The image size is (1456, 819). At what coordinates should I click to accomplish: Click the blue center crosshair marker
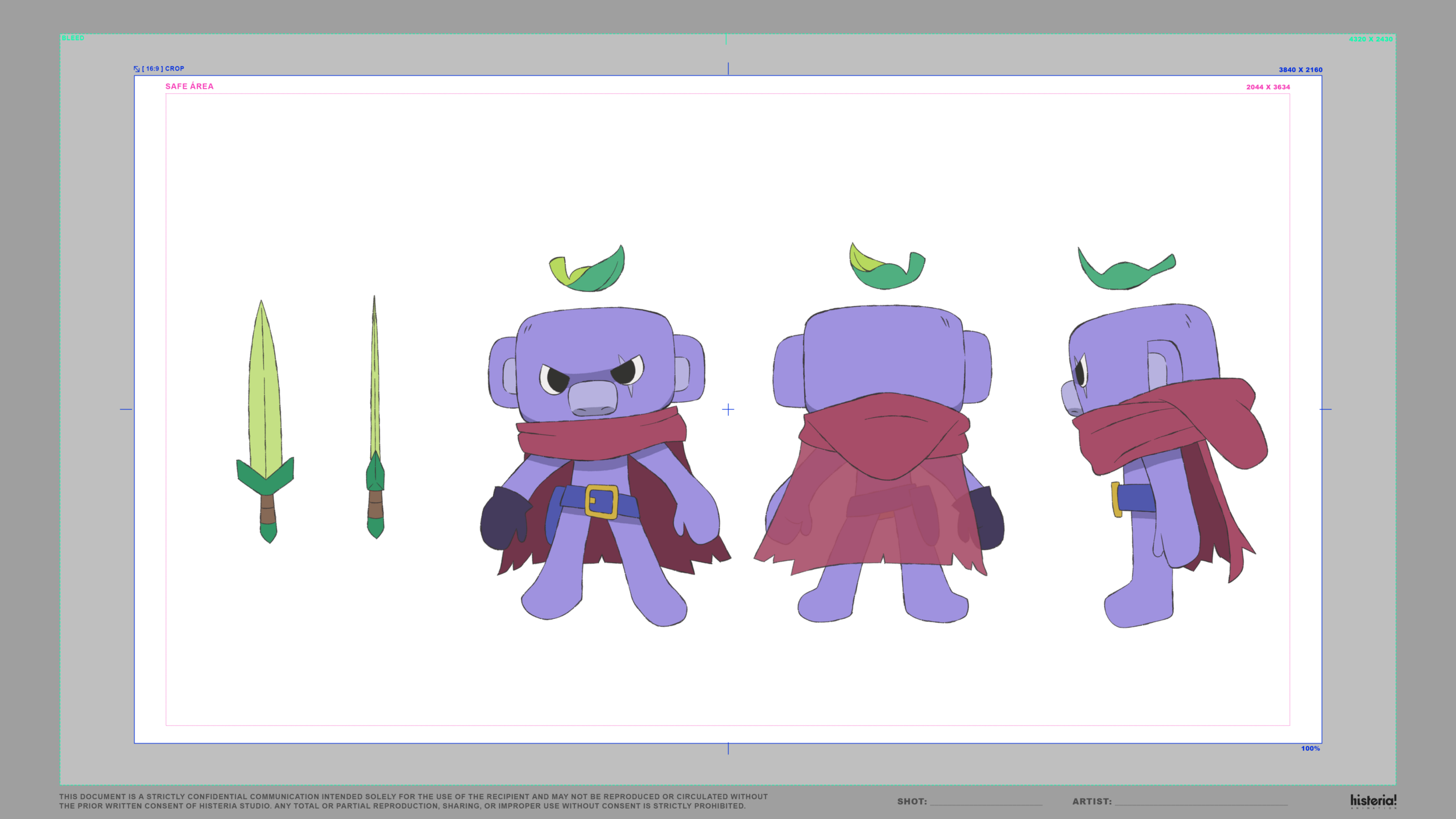[x=728, y=409]
